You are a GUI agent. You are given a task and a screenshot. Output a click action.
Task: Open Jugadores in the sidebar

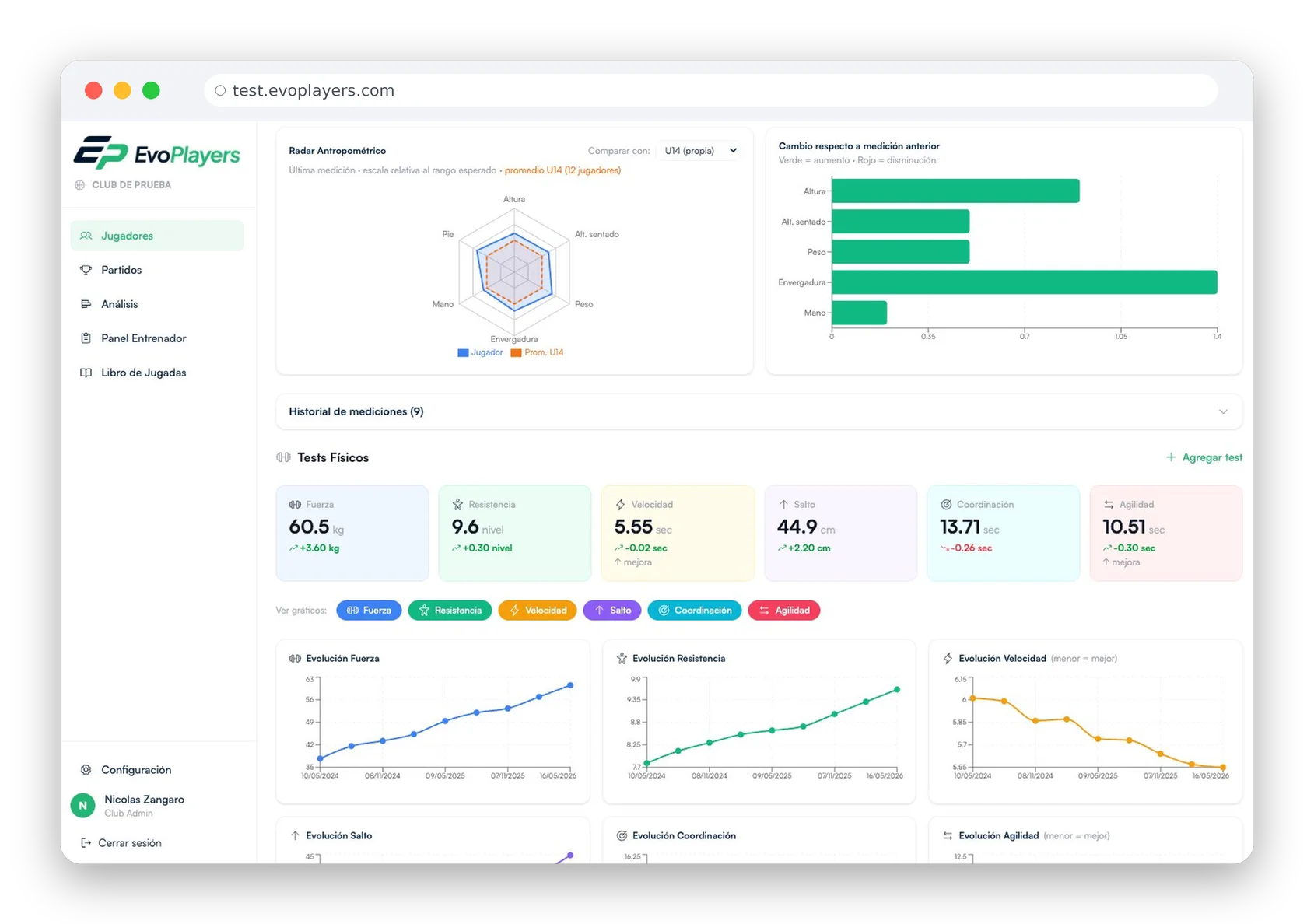[156, 236]
